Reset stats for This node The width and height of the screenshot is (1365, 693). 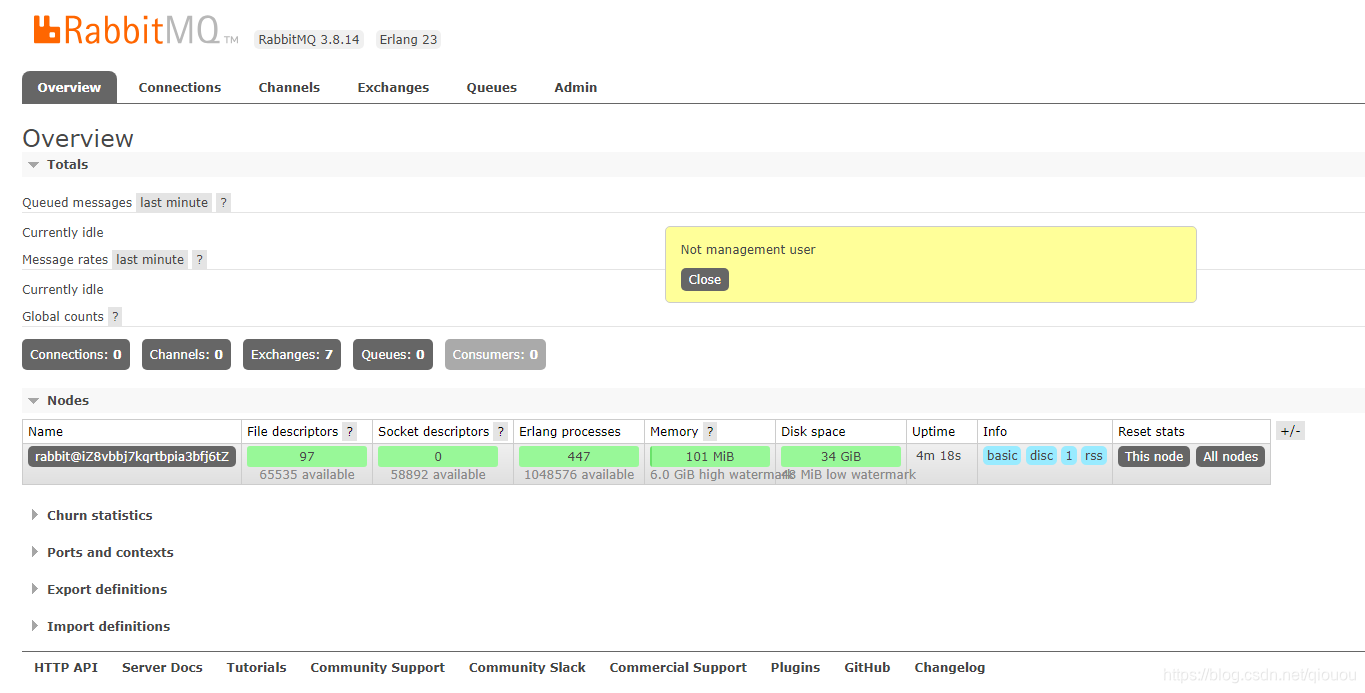click(1154, 456)
